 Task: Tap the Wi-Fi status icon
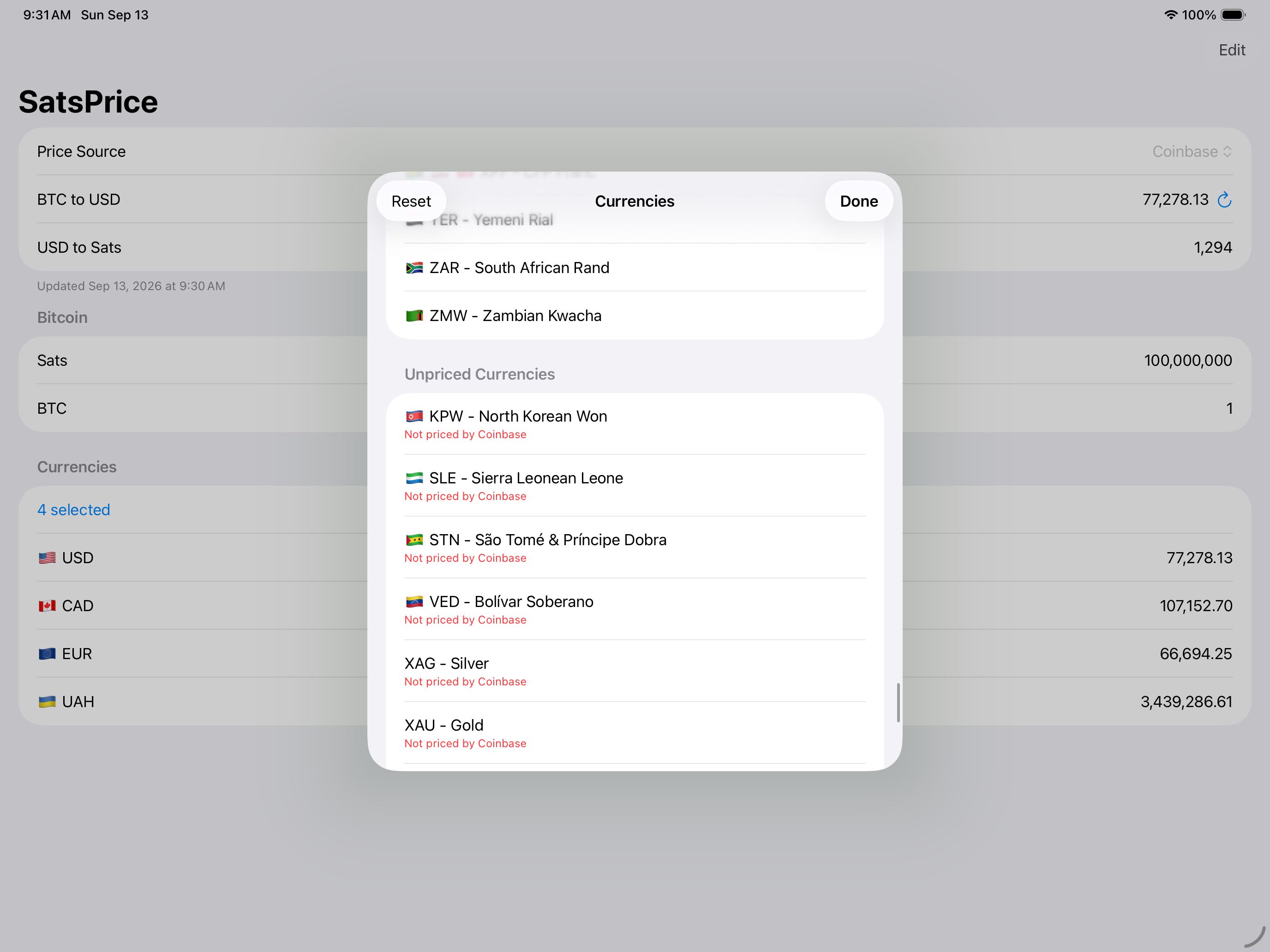tap(1171, 15)
